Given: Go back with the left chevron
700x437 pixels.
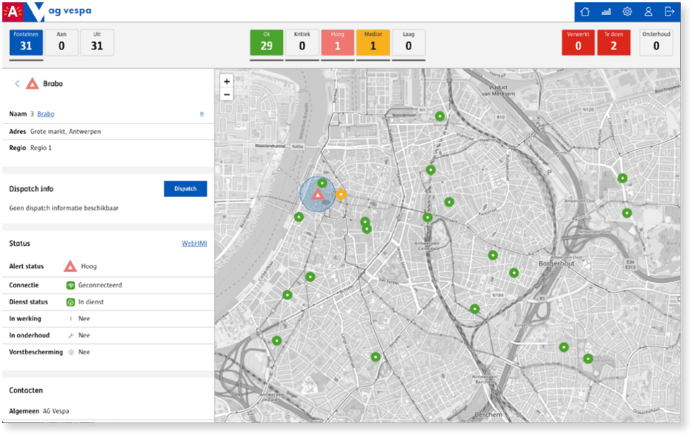Looking at the screenshot, I should pyautogui.click(x=17, y=83).
